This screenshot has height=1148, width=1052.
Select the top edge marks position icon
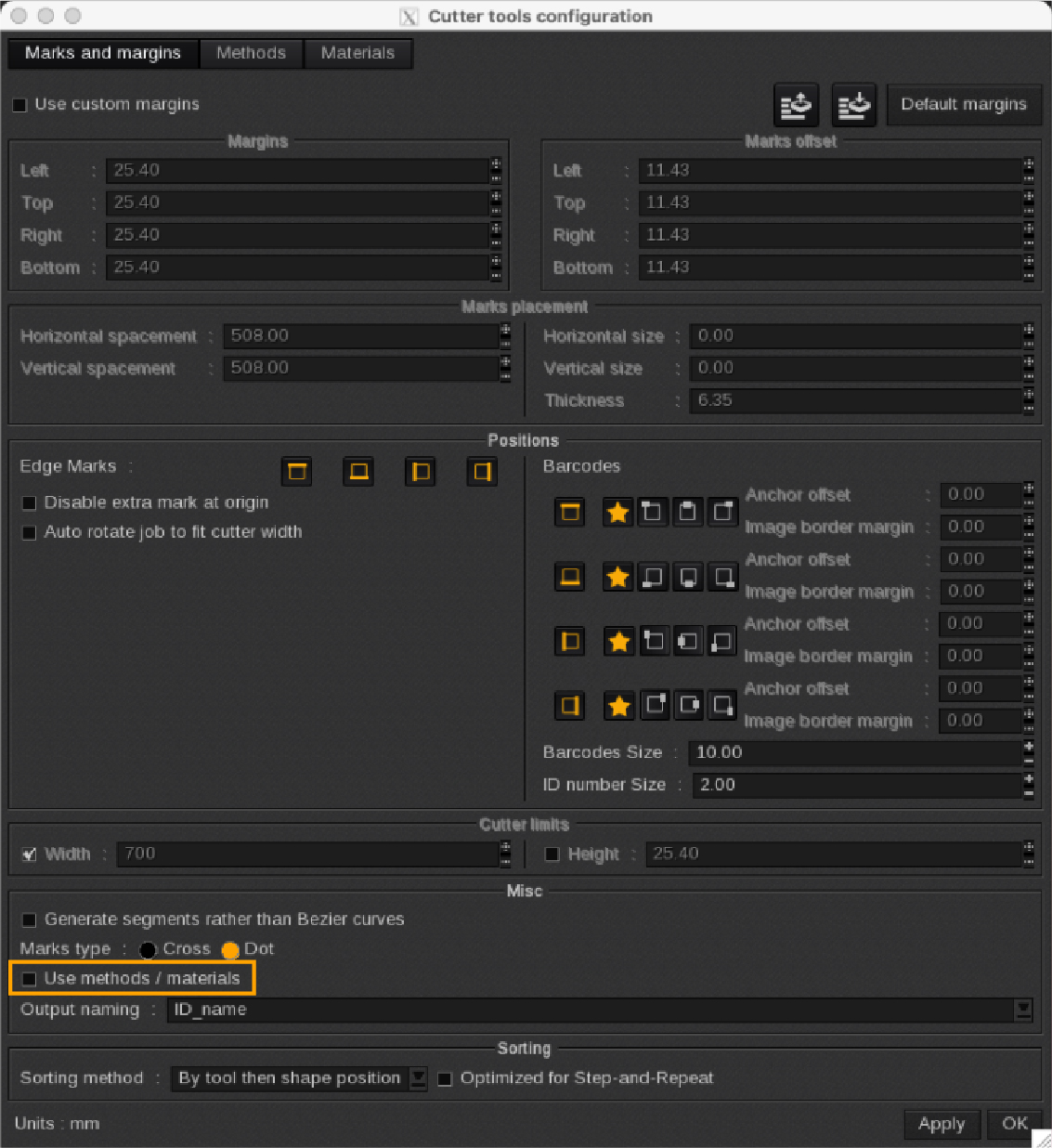pyautogui.click(x=296, y=471)
